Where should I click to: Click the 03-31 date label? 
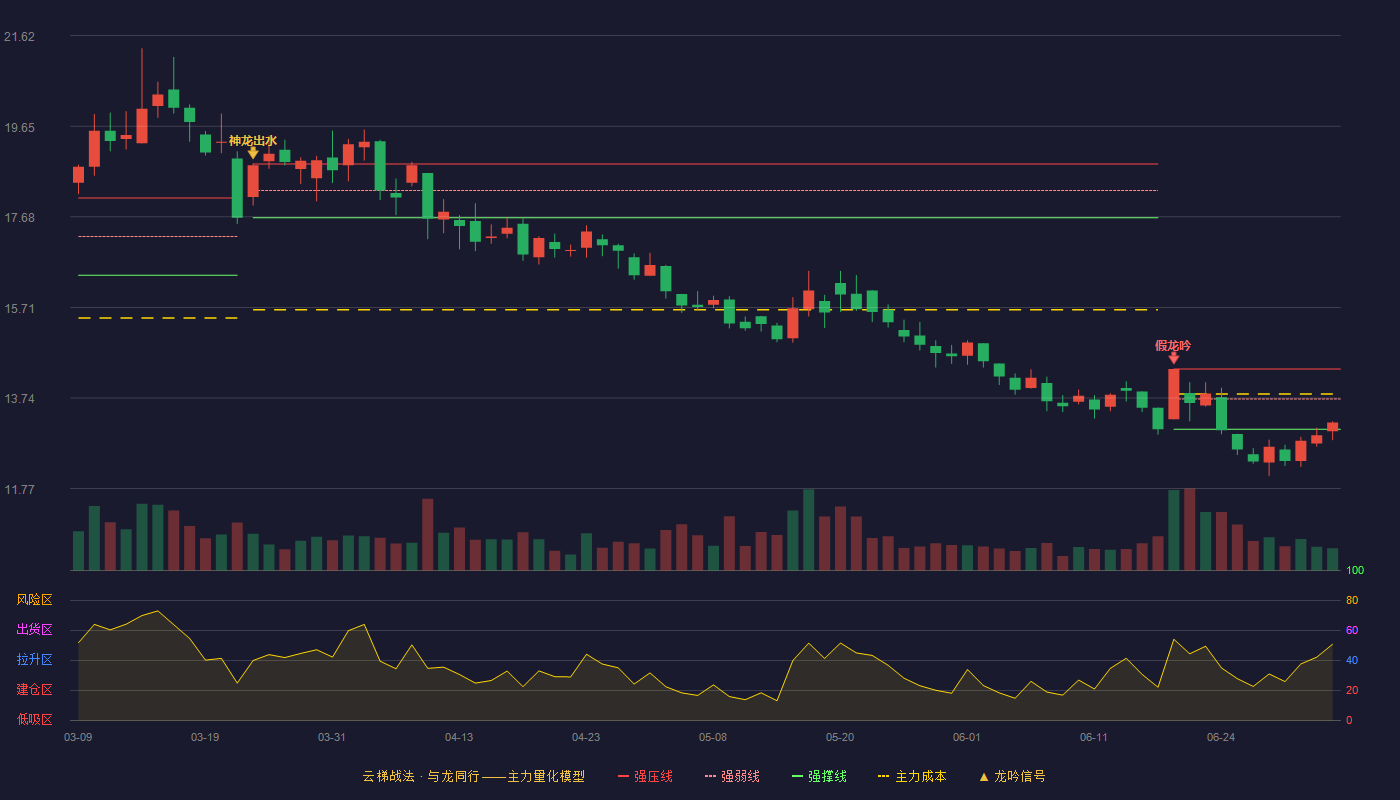click(x=332, y=737)
